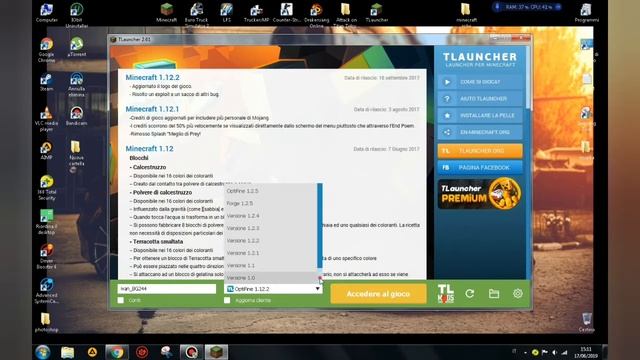Open the Pagina Facebook button
The height and width of the screenshot is (360, 640).
click(x=480, y=168)
